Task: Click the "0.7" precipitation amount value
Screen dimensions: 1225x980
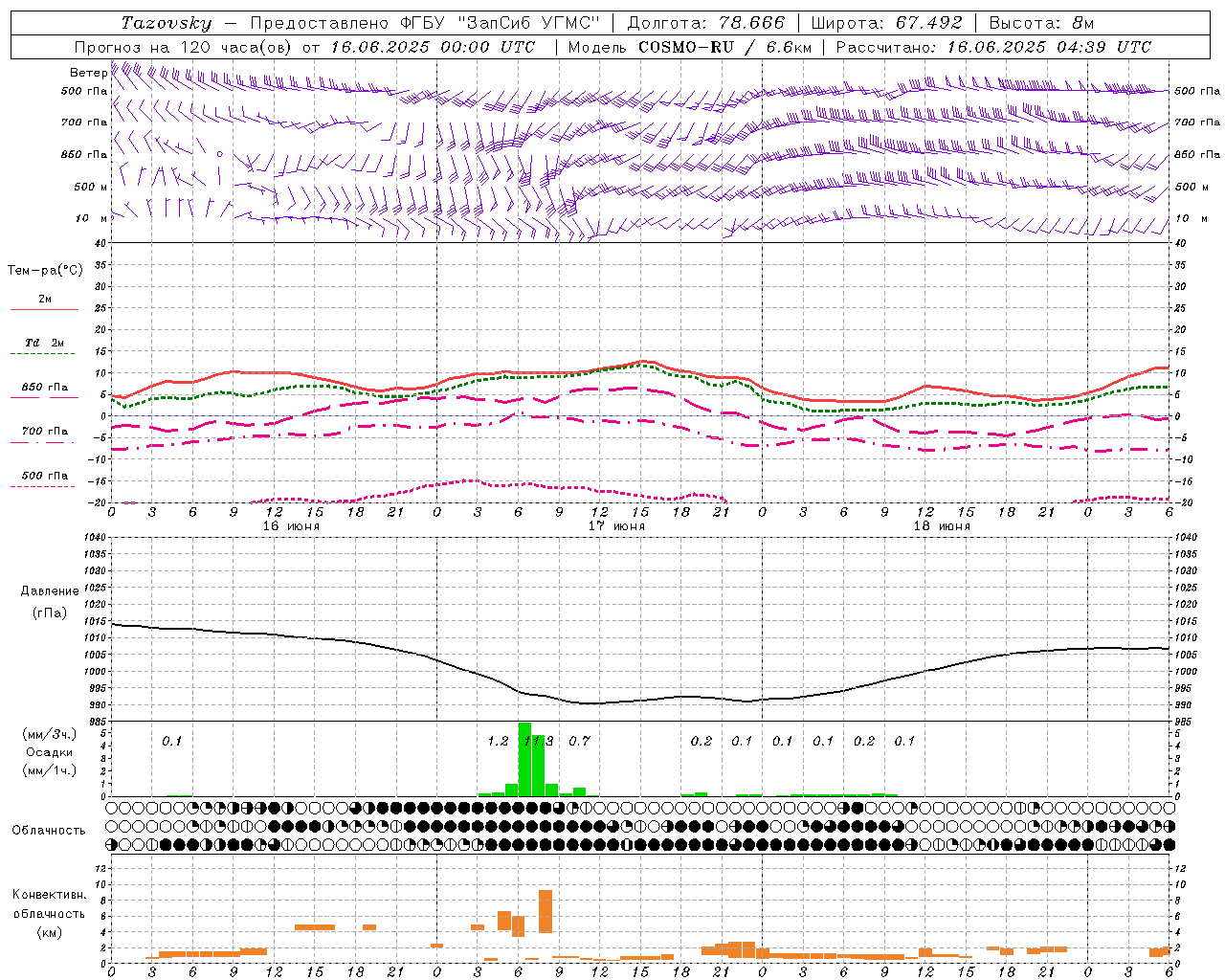Action: [579, 741]
